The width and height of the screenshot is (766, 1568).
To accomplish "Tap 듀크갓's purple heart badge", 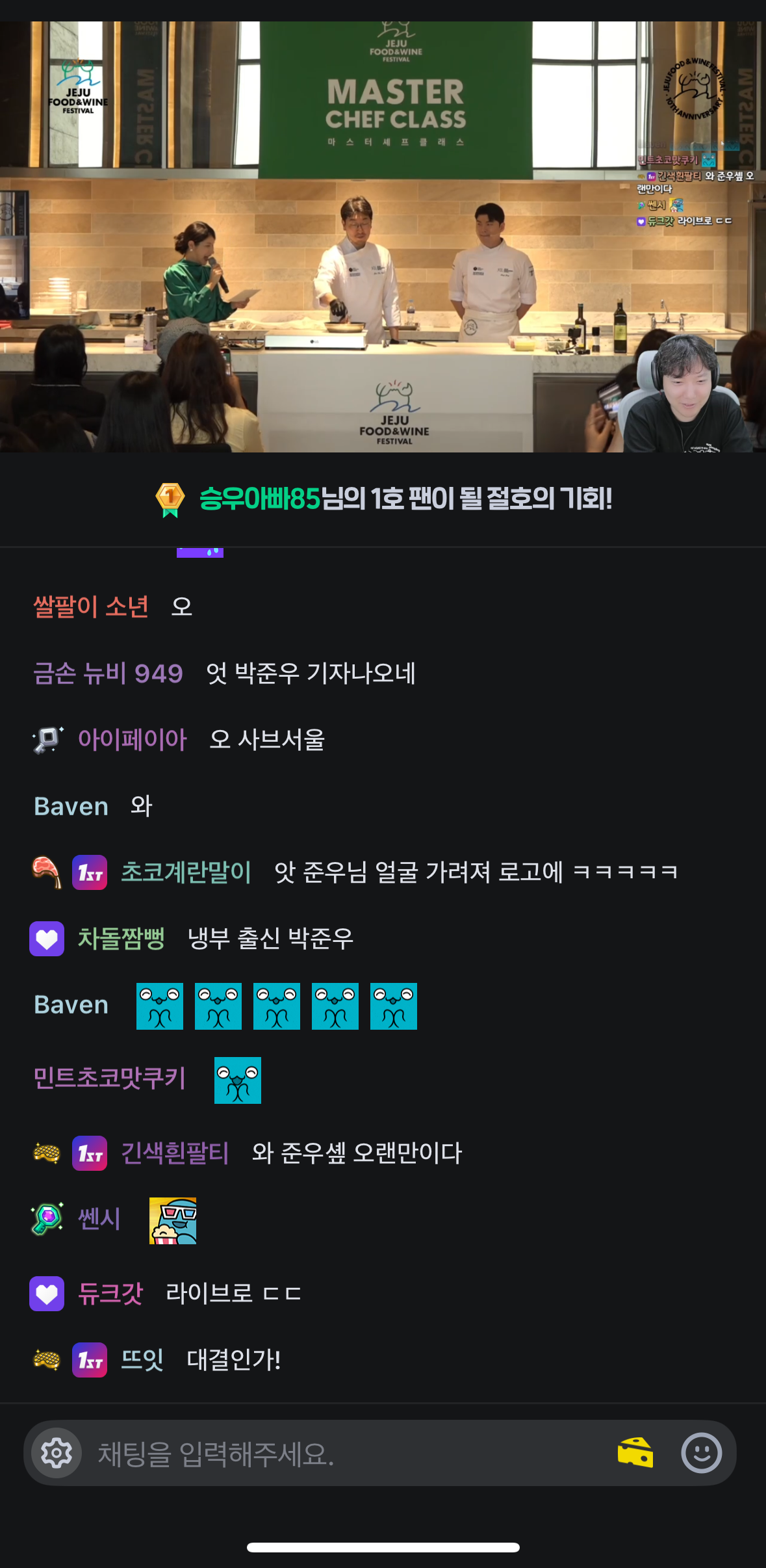I will coord(47,1294).
